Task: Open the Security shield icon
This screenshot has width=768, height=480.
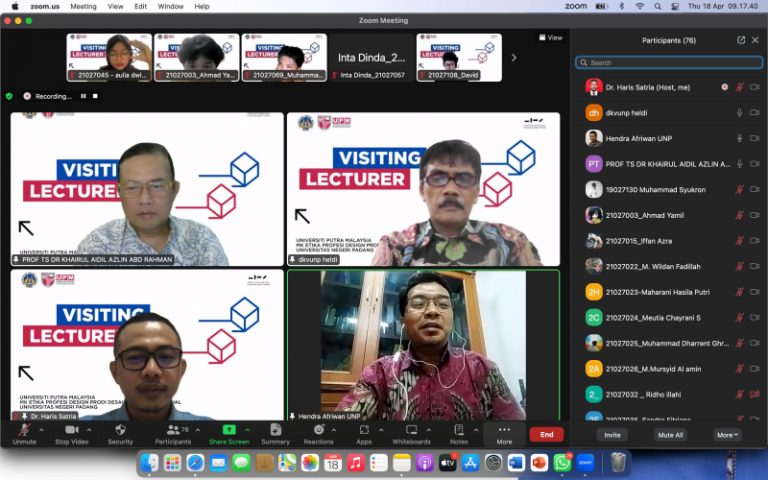Action: tap(120, 430)
